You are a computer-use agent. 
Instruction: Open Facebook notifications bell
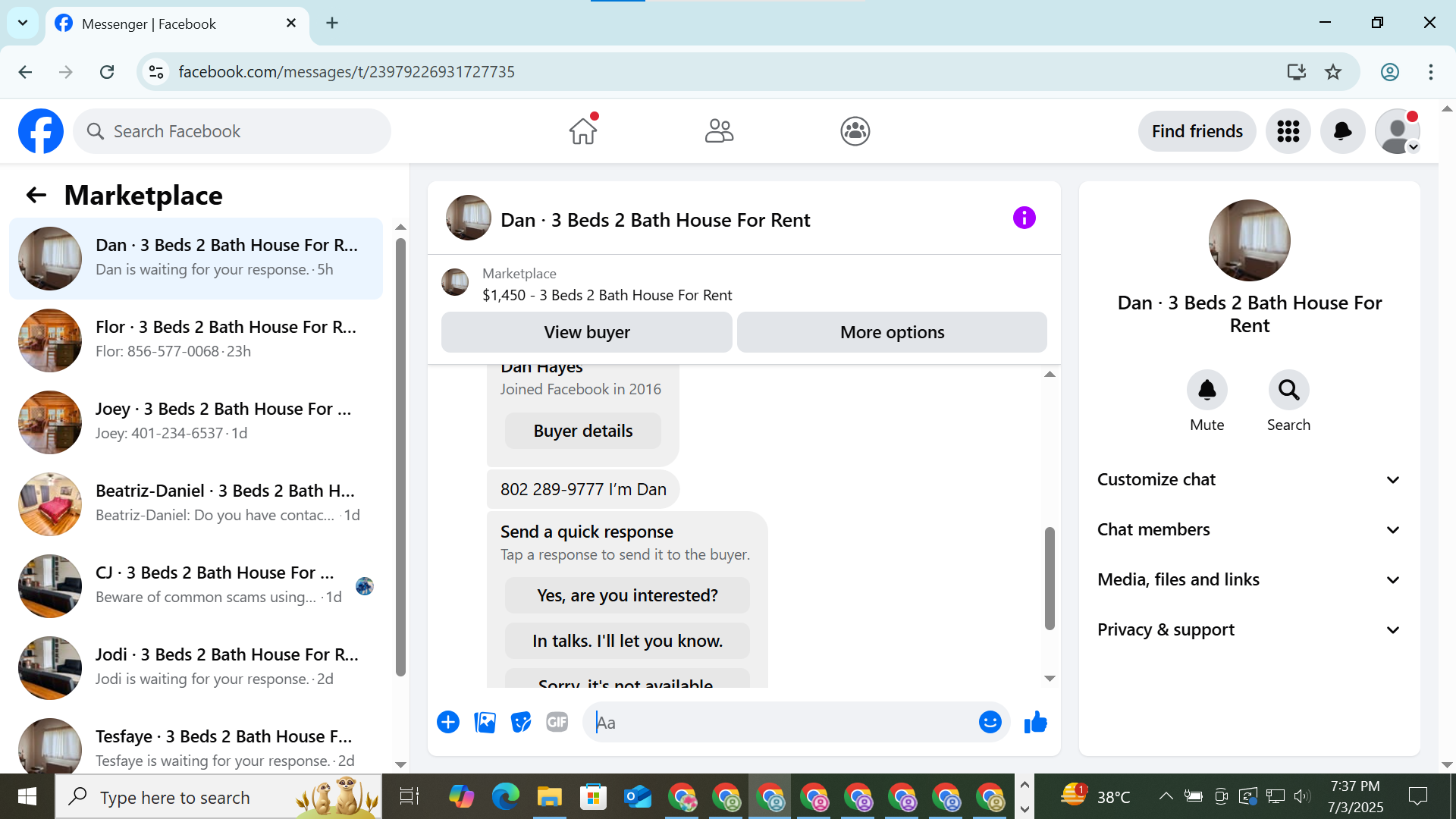[x=1342, y=131]
